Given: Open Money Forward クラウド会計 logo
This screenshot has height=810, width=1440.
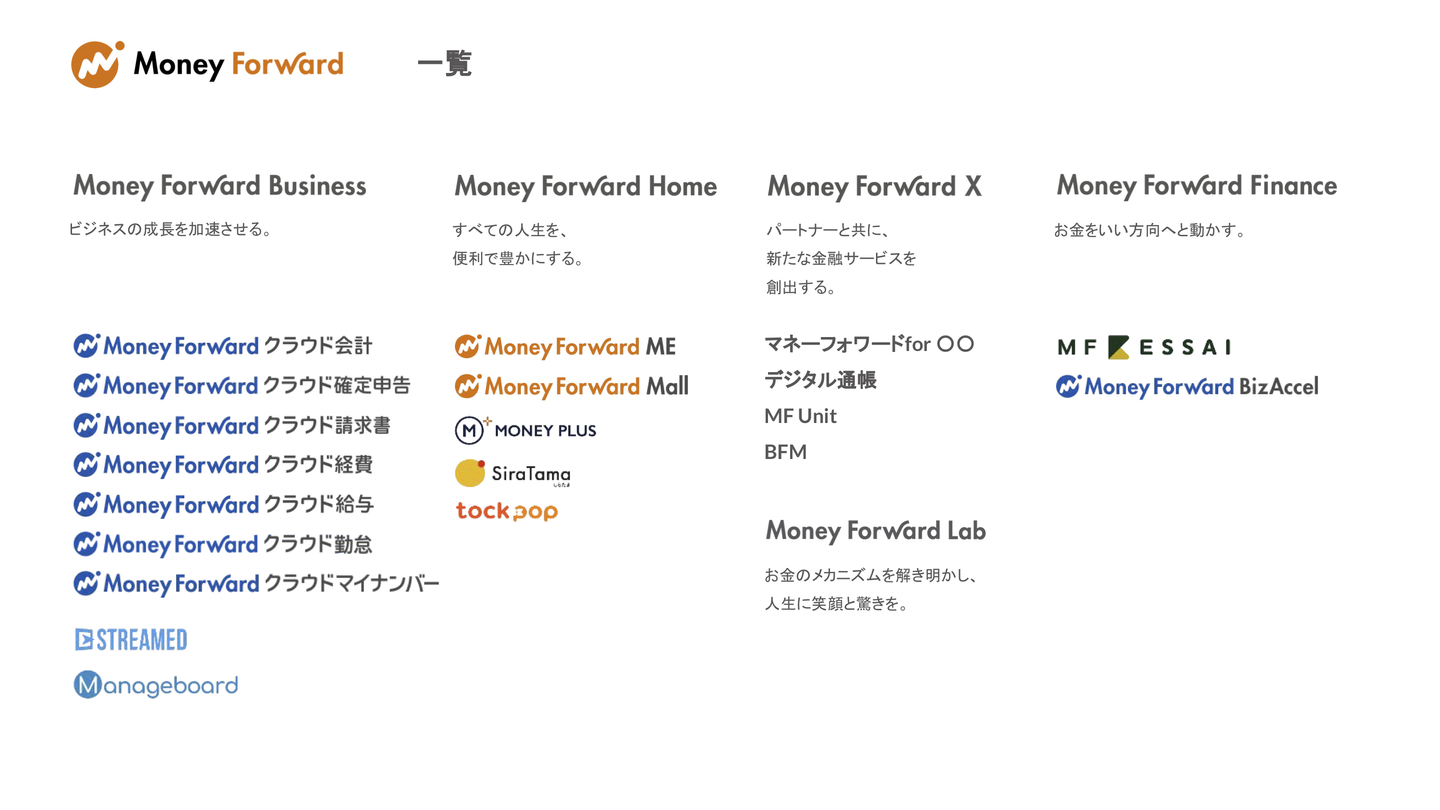Looking at the screenshot, I should (x=223, y=346).
